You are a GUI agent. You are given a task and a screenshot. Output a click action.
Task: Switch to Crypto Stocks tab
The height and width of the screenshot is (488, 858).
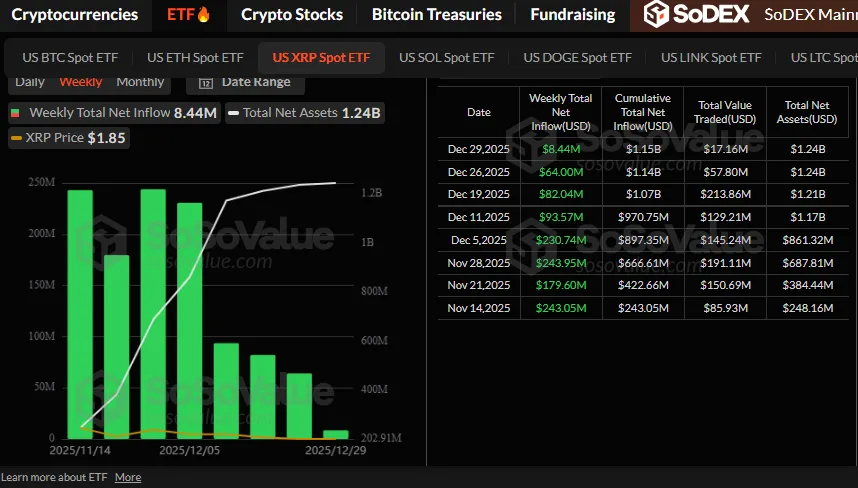pos(292,14)
